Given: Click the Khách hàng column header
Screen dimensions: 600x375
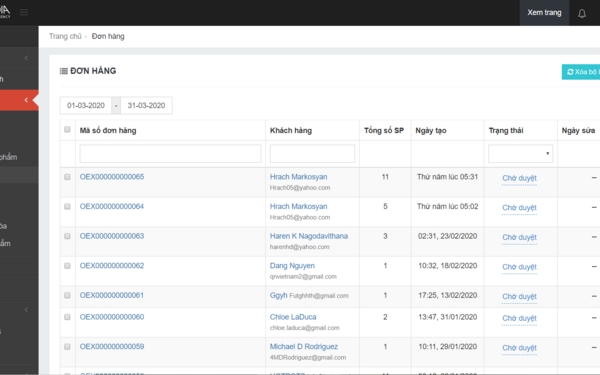Looking at the screenshot, I should [x=291, y=130].
